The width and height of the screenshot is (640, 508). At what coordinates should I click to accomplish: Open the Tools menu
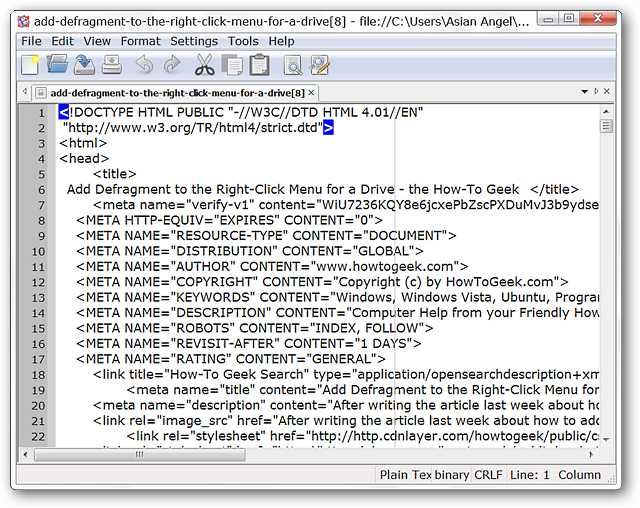[243, 41]
